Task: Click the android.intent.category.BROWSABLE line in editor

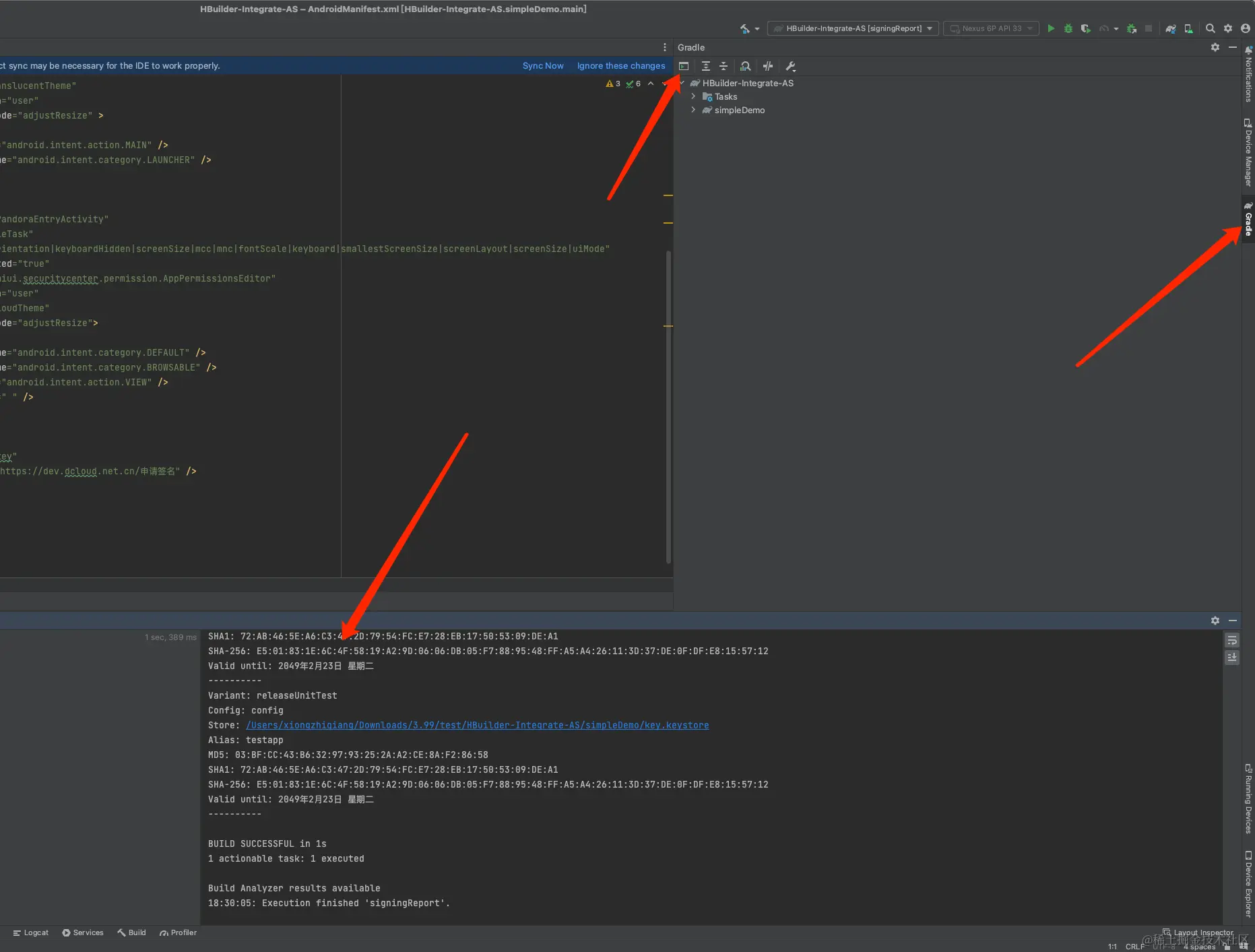Action: [x=108, y=367]
